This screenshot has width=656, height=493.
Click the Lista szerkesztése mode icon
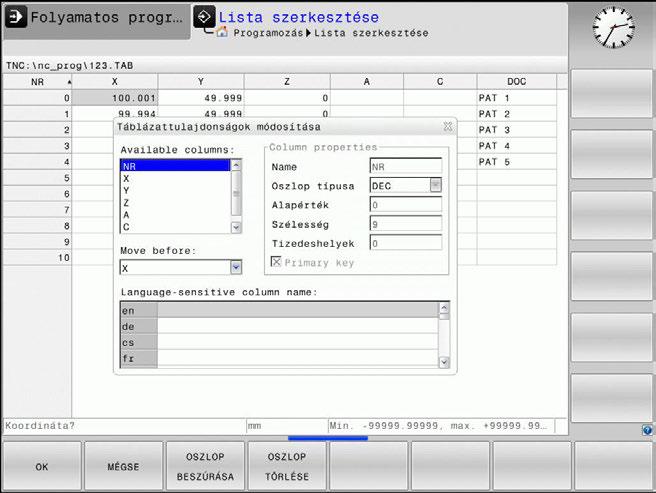pos(204,17)
